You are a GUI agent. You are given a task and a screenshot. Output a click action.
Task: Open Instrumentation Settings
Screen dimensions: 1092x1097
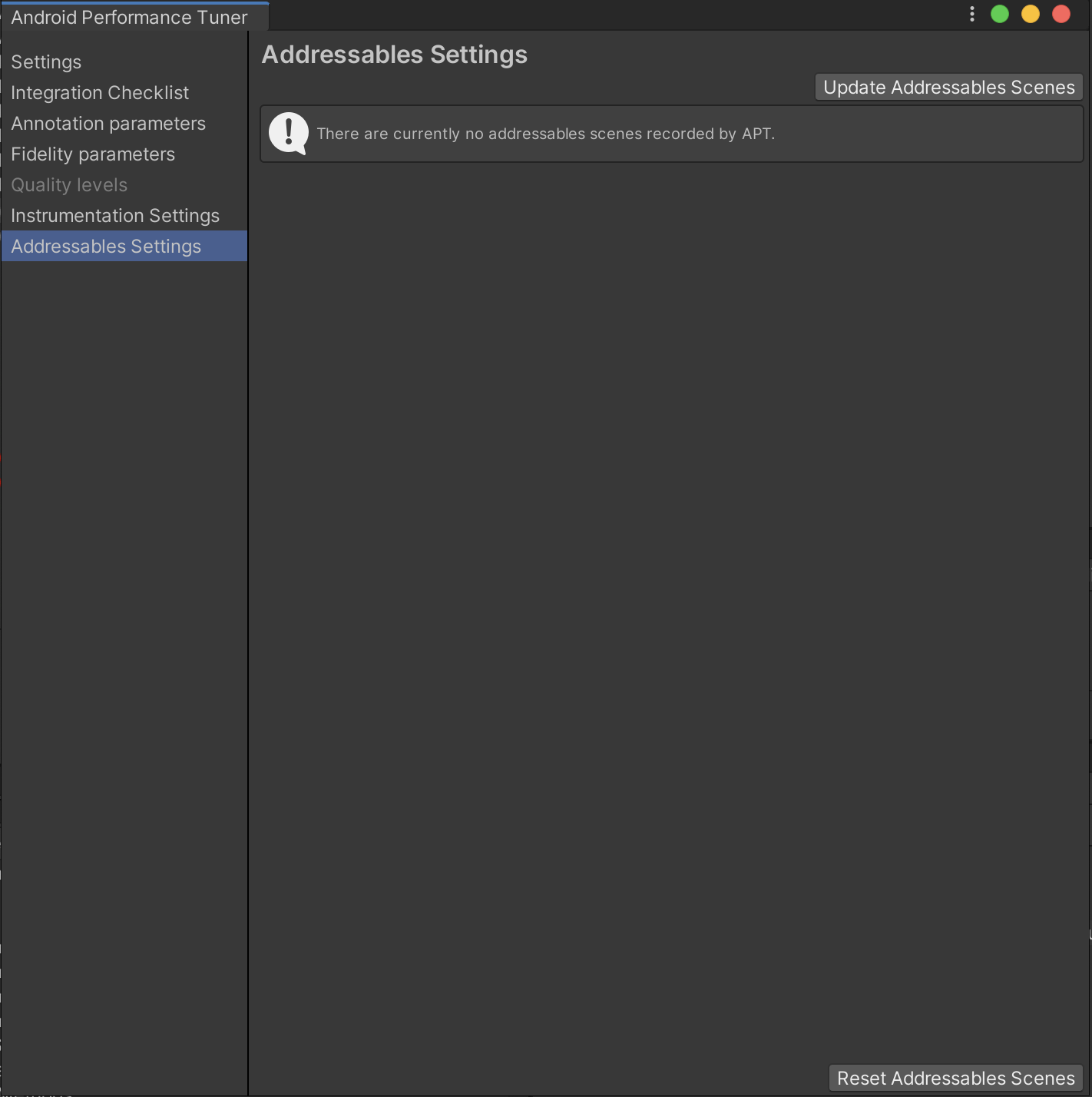pyautogui.click(x=115, y=216)
